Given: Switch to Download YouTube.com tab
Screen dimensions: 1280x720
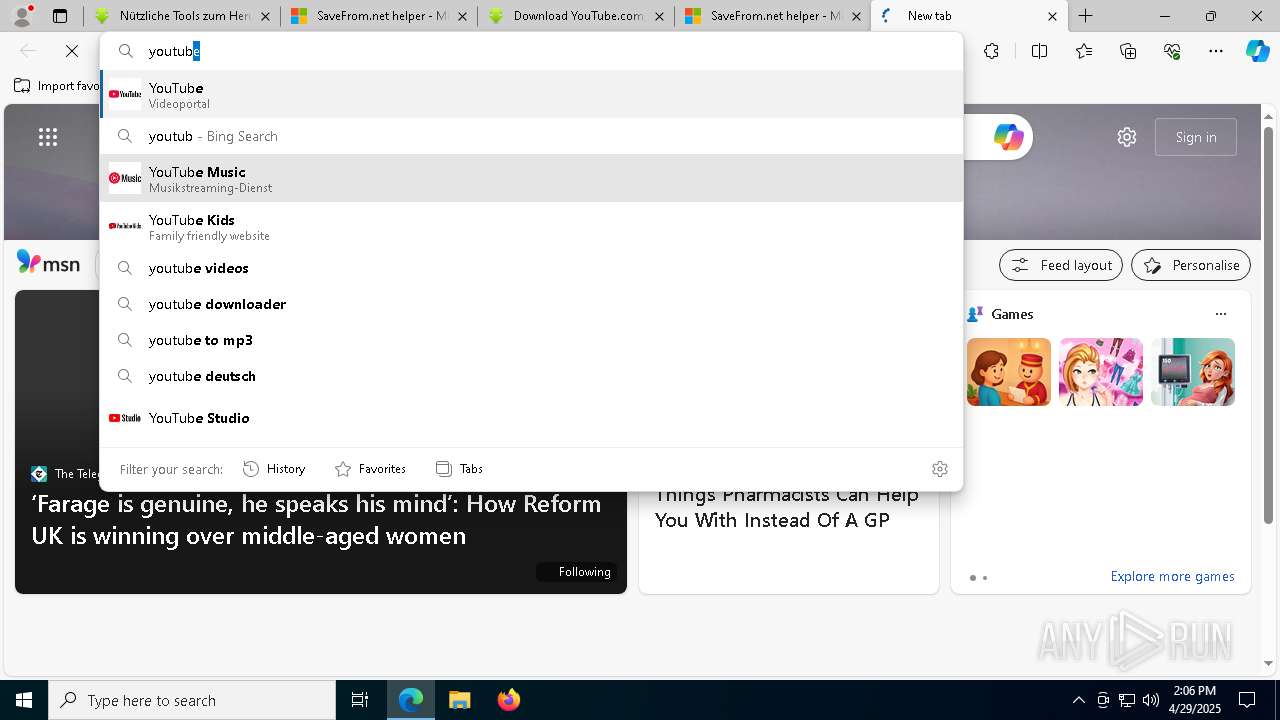Looking at the screenshot, I should pyautogui.click(x=575, y=16).
